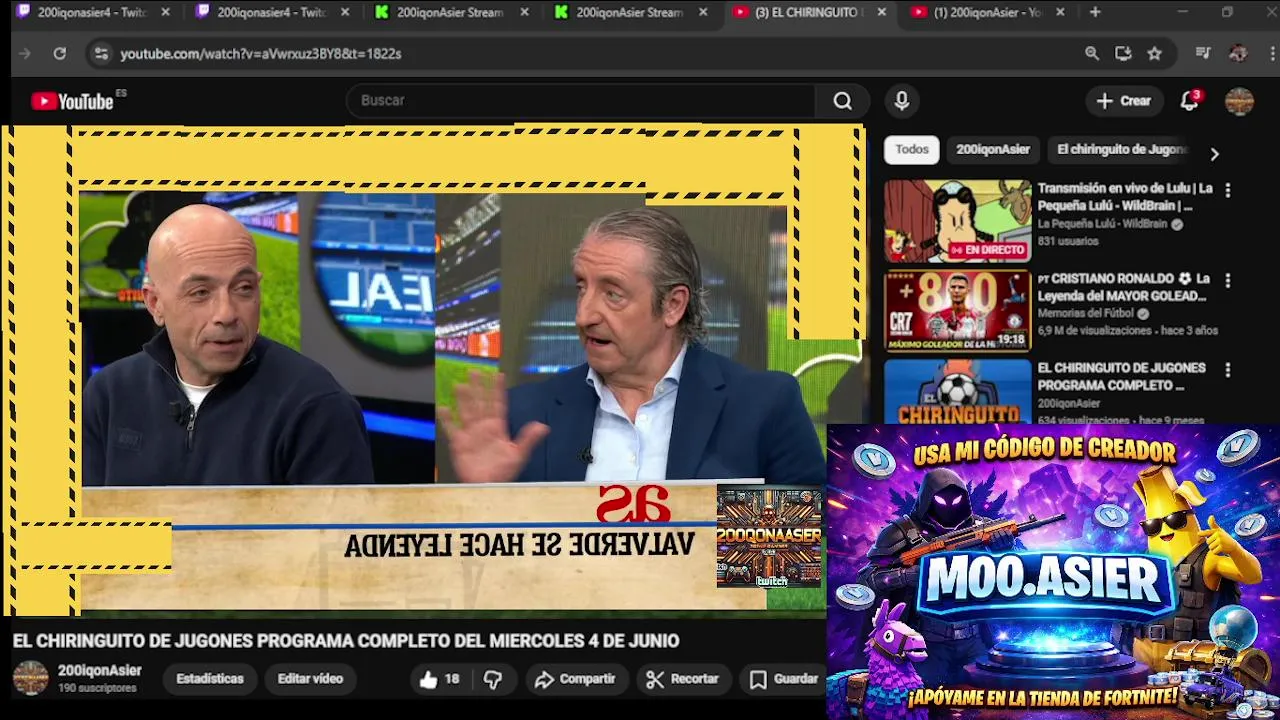Open El Chiringuito suggested video thumbnail

tap(957, 392)
